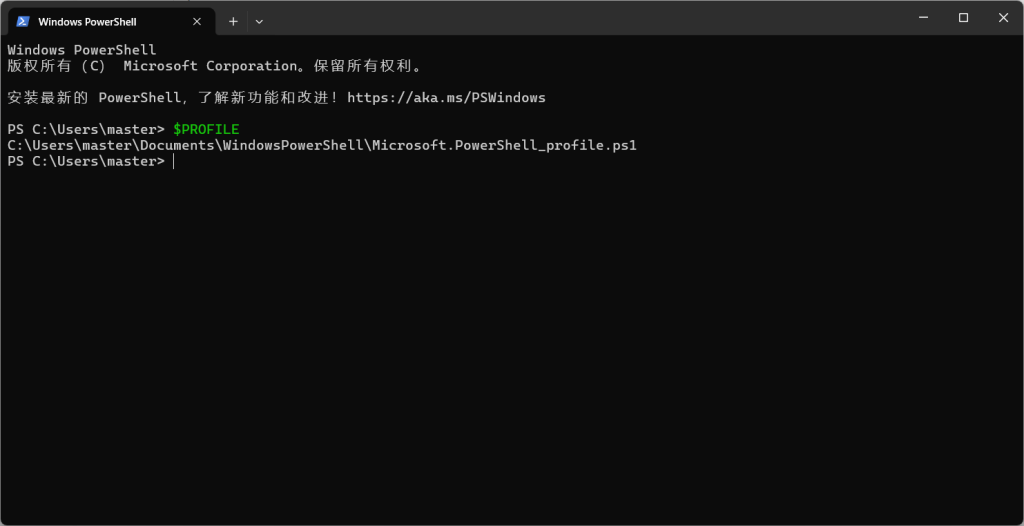Click the cursor at the current prompt
1024x526 pixels.
point(173,161)
